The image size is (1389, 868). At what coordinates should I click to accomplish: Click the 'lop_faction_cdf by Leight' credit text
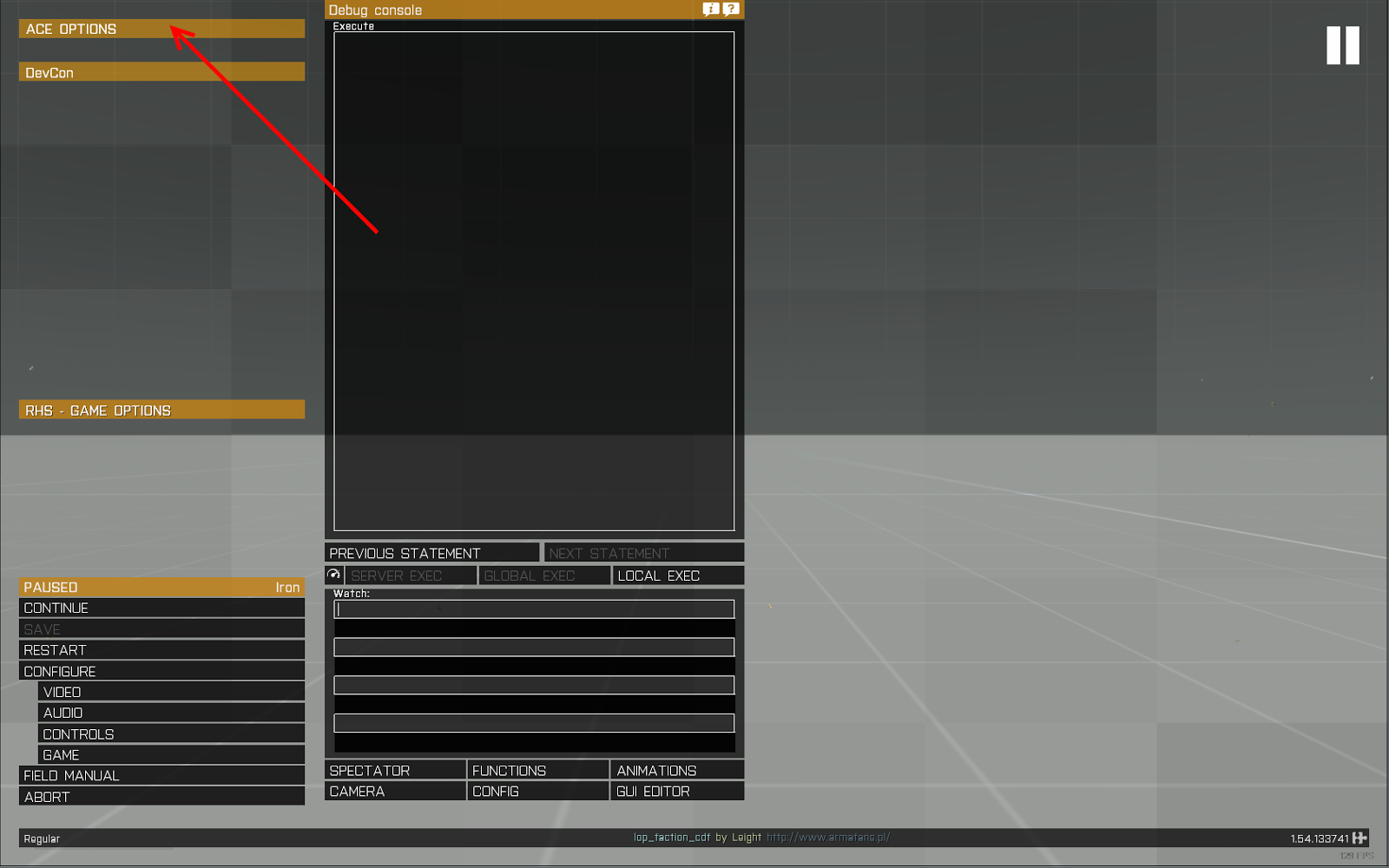697,838
